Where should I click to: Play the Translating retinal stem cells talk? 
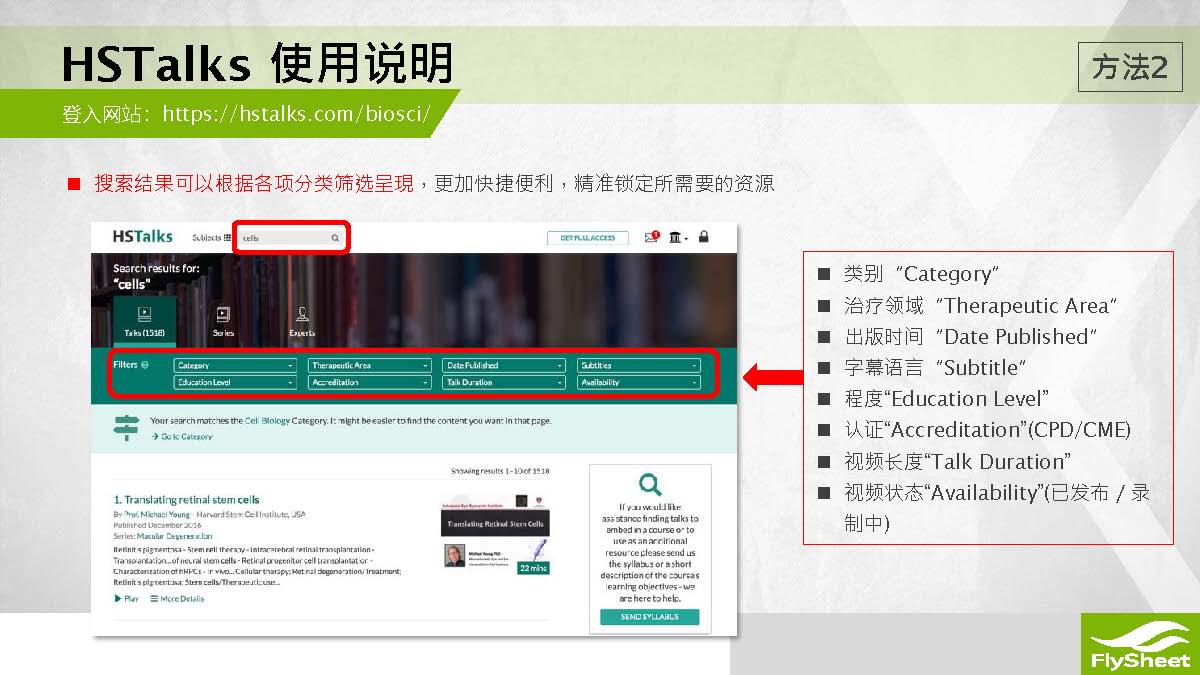tap(127, 599)
